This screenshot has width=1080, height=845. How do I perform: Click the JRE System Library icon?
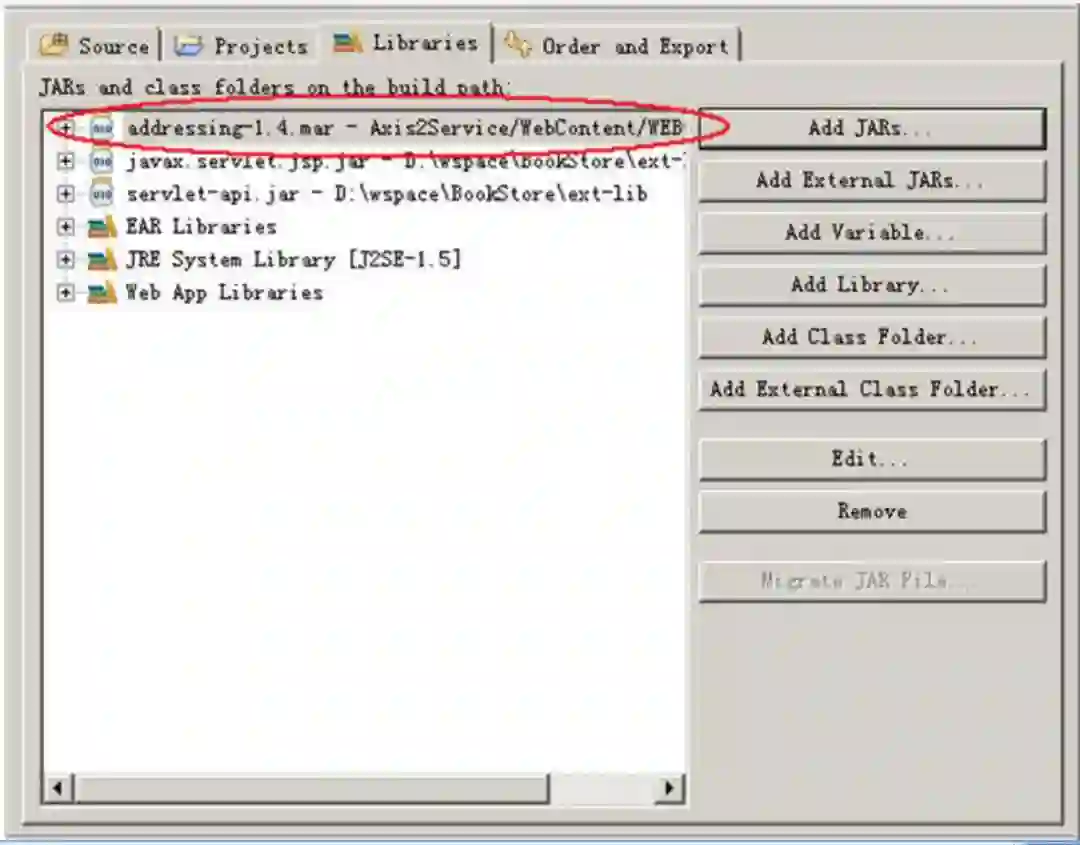pyautogui.click(x=102, y=259)
